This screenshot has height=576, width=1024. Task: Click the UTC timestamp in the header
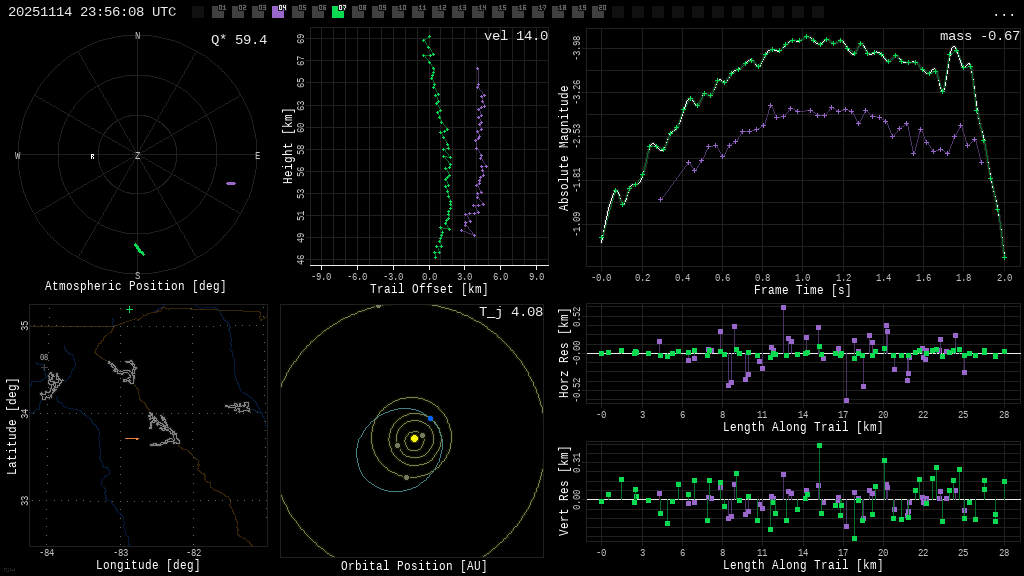point(92,12)
